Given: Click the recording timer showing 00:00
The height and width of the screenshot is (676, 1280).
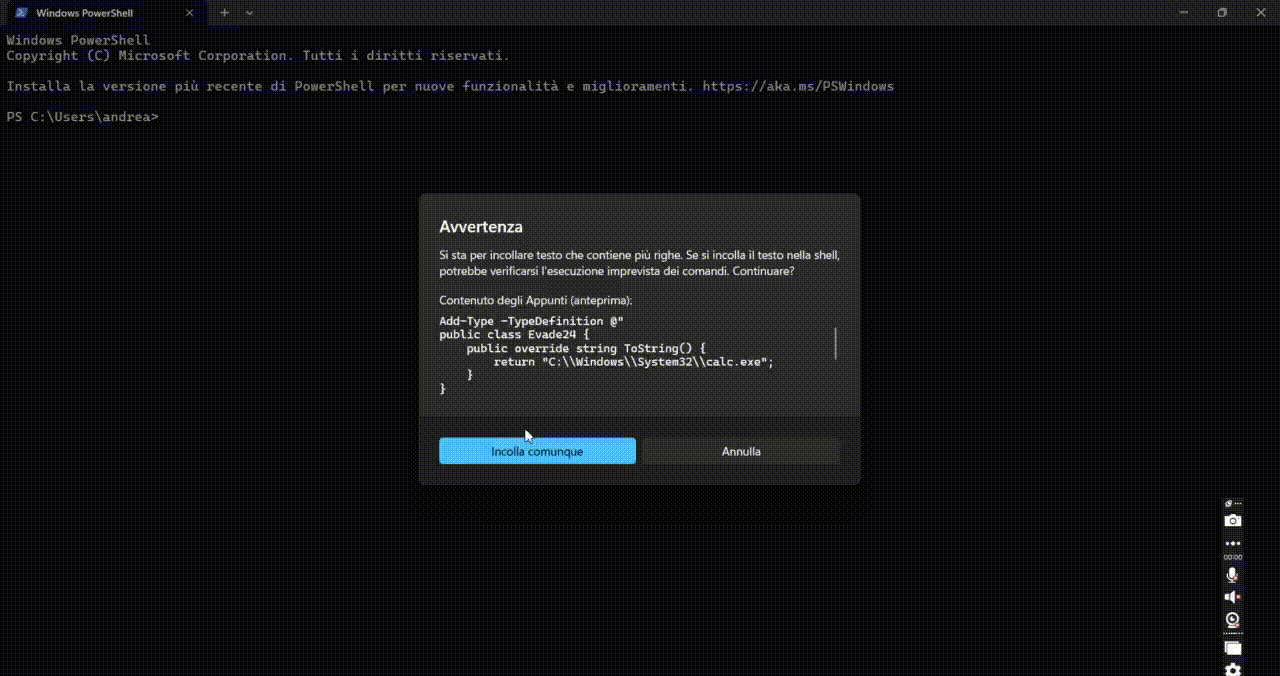Looking at the screenshot, I should click(x=1232, y=558).
